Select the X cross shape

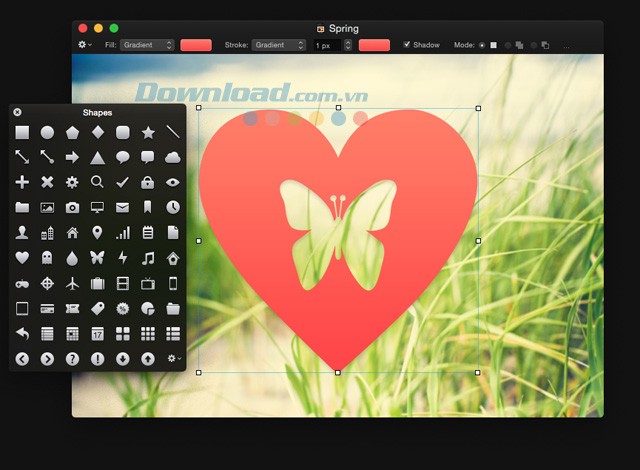[47, 182]
